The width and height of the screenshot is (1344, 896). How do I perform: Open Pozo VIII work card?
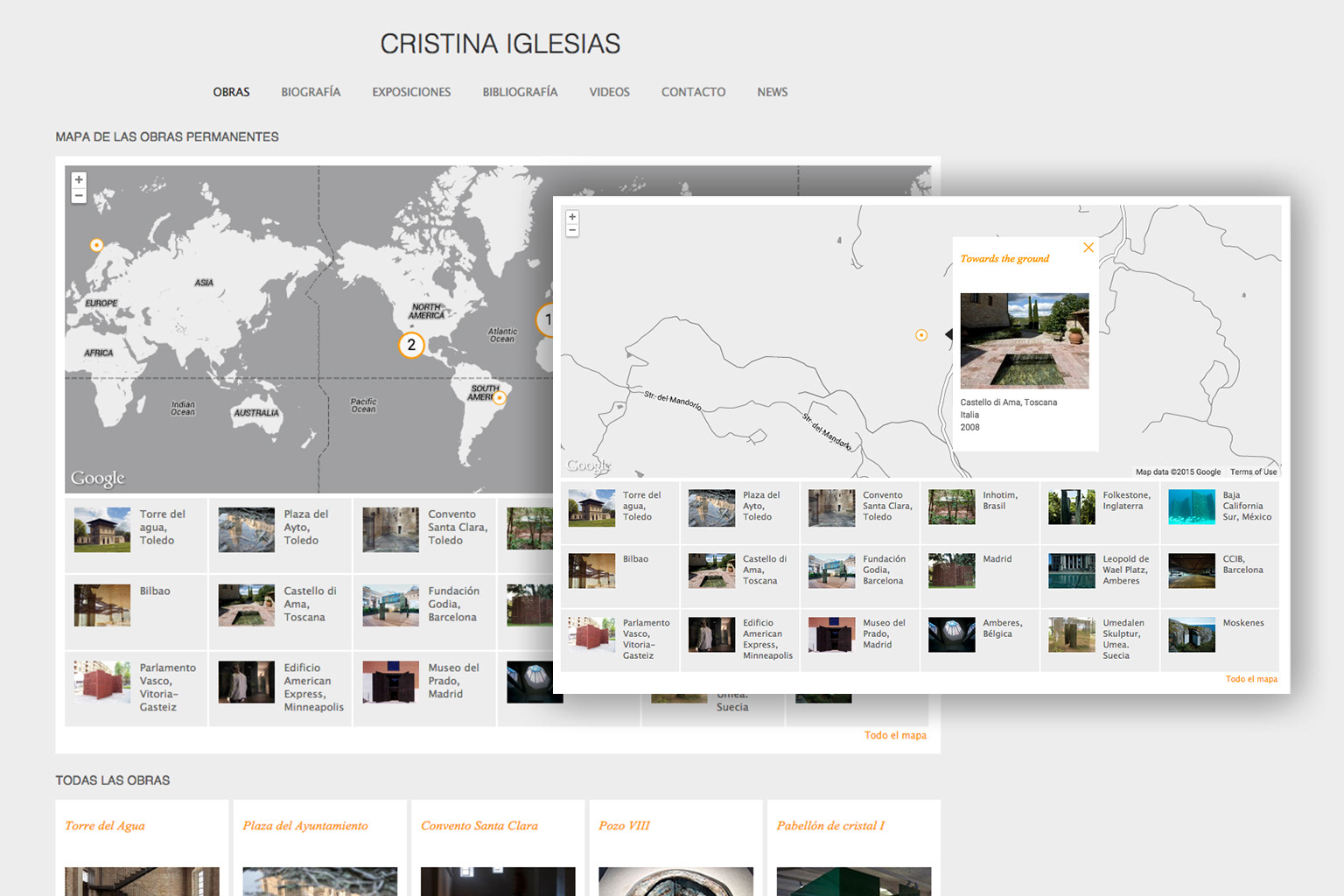[x=675, y=848]
